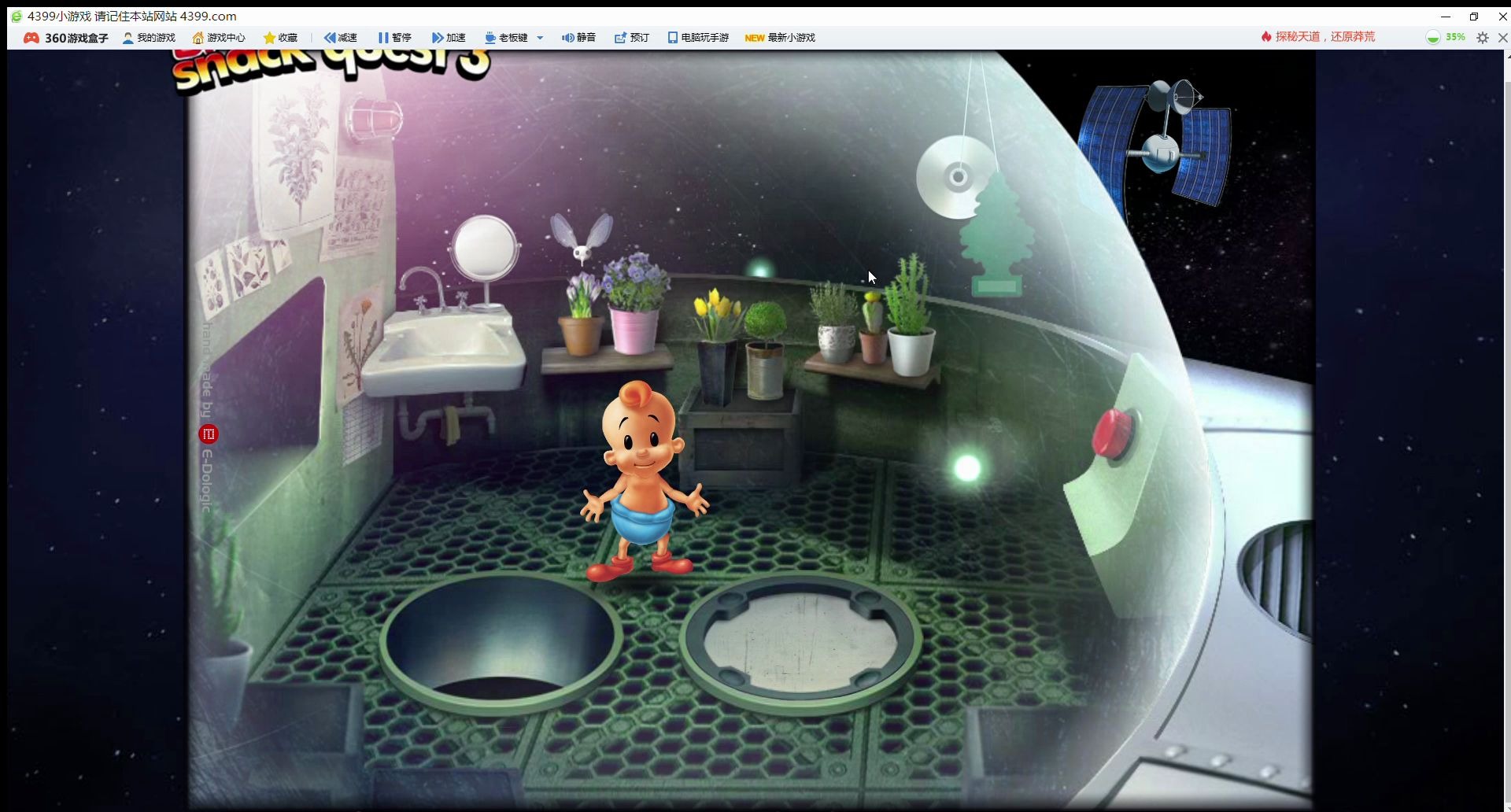Click the botanical poster on wall
This screenshot has width=1511, height=812.
(297, 156)
